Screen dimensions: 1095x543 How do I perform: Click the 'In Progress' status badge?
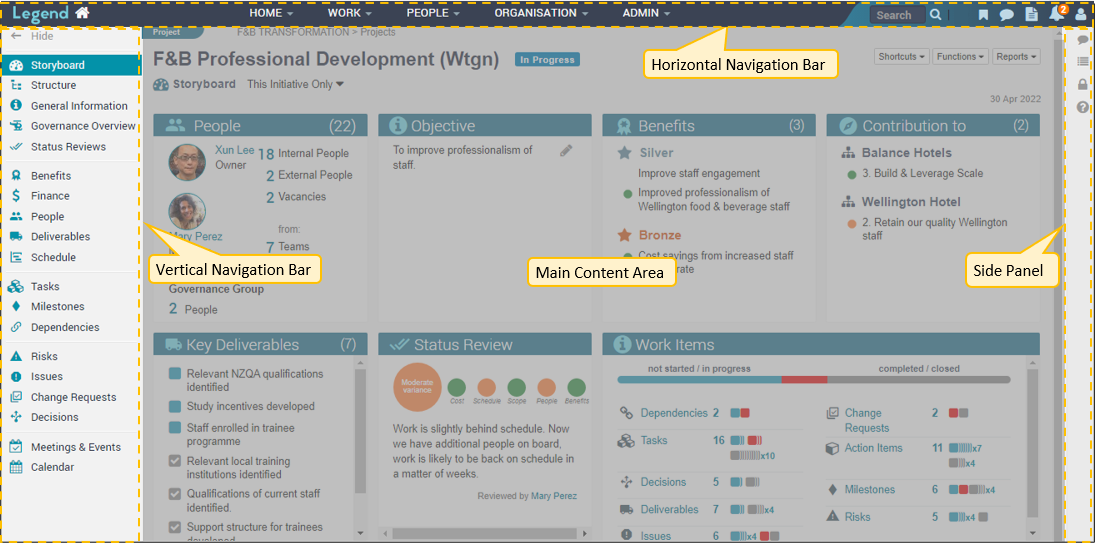548,60
